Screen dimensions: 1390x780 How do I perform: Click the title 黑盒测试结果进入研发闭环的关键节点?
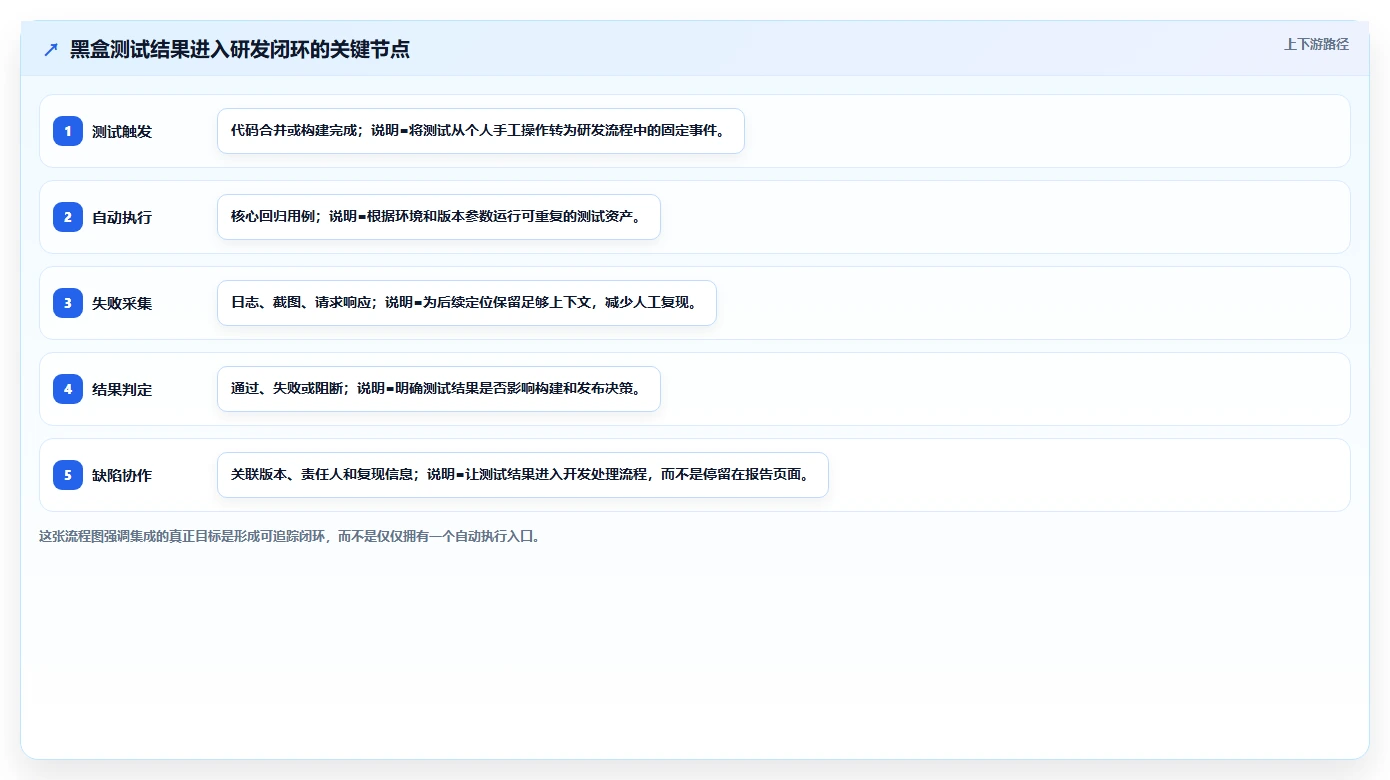point(240,49)
